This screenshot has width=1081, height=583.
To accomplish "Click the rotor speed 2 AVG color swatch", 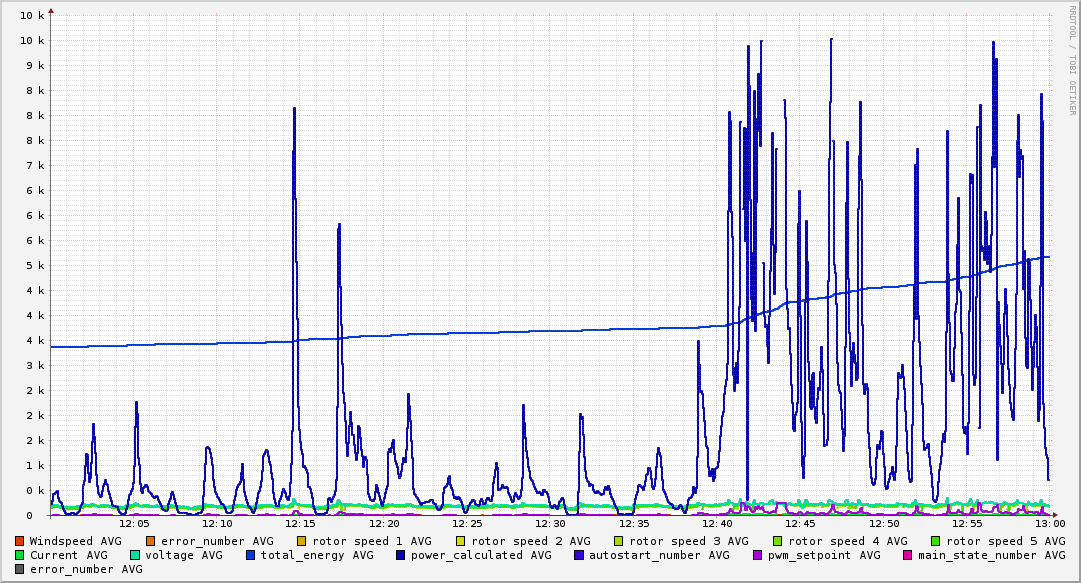I will click(x=461, y=542).
